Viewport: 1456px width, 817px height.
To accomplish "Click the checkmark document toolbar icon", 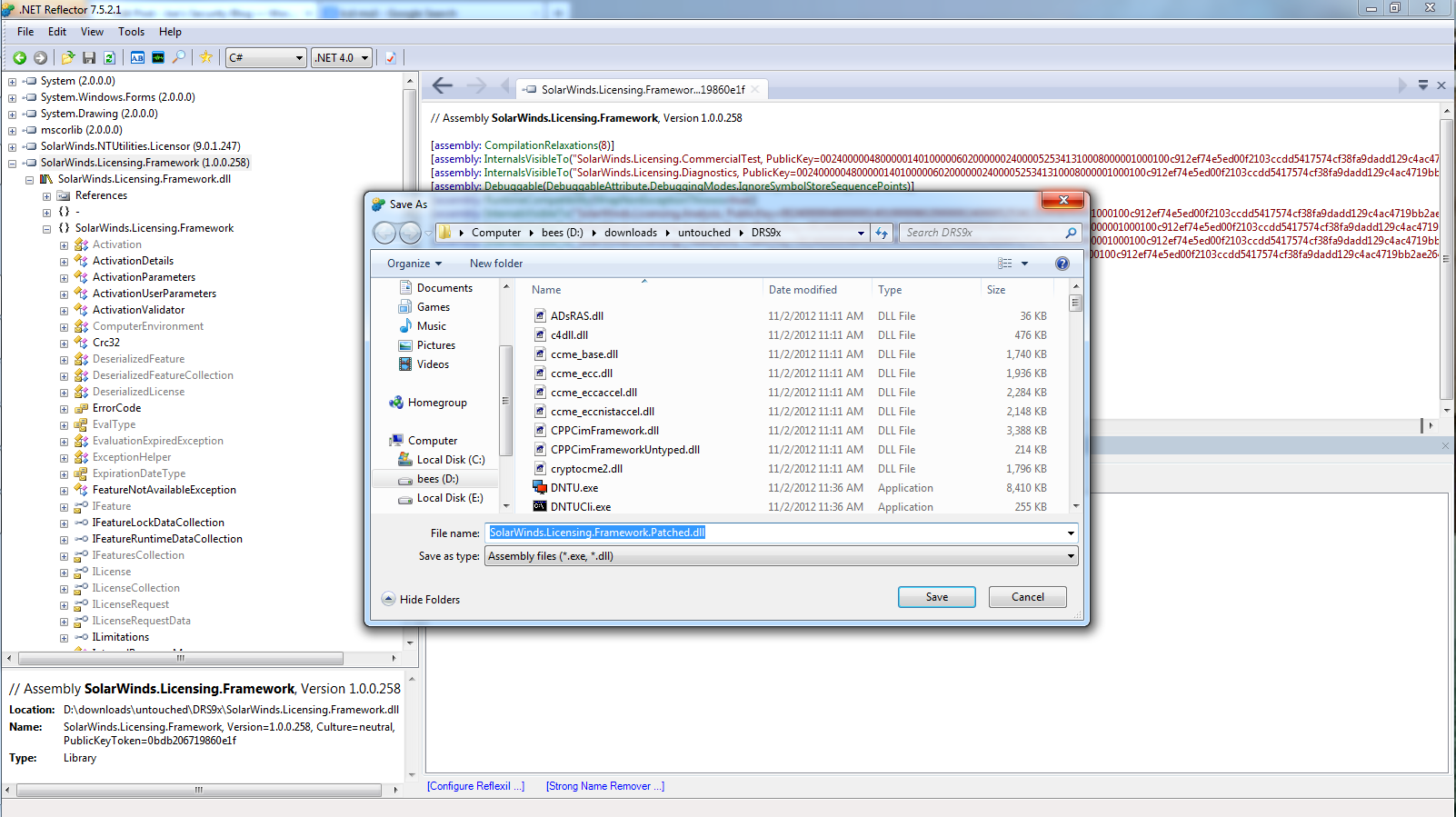I will (x=391, y=57).
